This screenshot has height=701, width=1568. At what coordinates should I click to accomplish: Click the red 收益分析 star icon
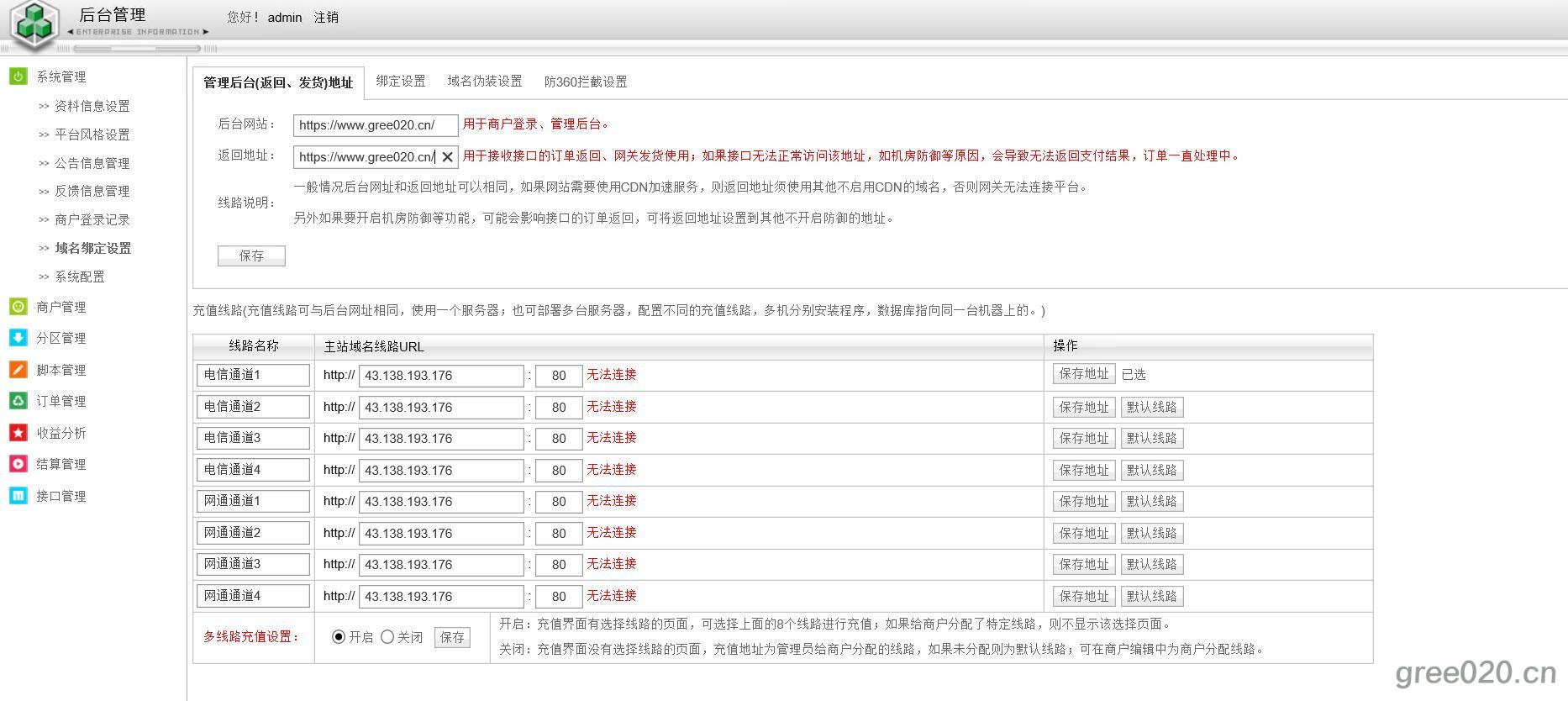pyautogui.click(x=18, y=433)
